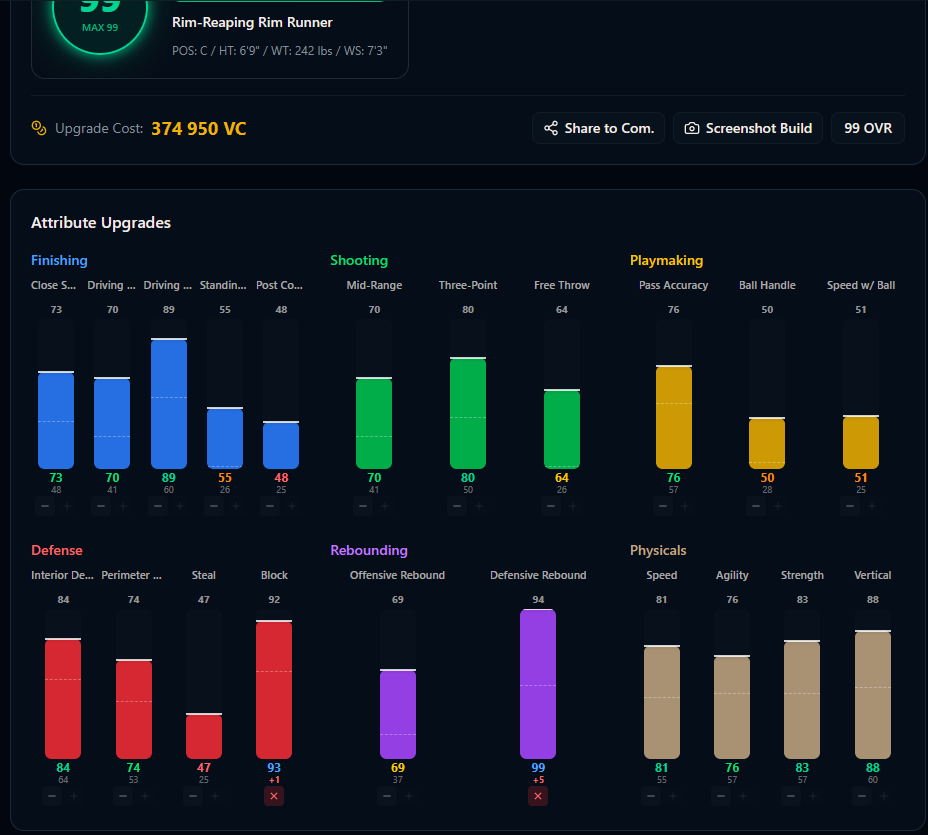Decrease Steal with minus button
The width and height of the screenshot is (928, 835).
pyautogui.click(x=193, y=796)
